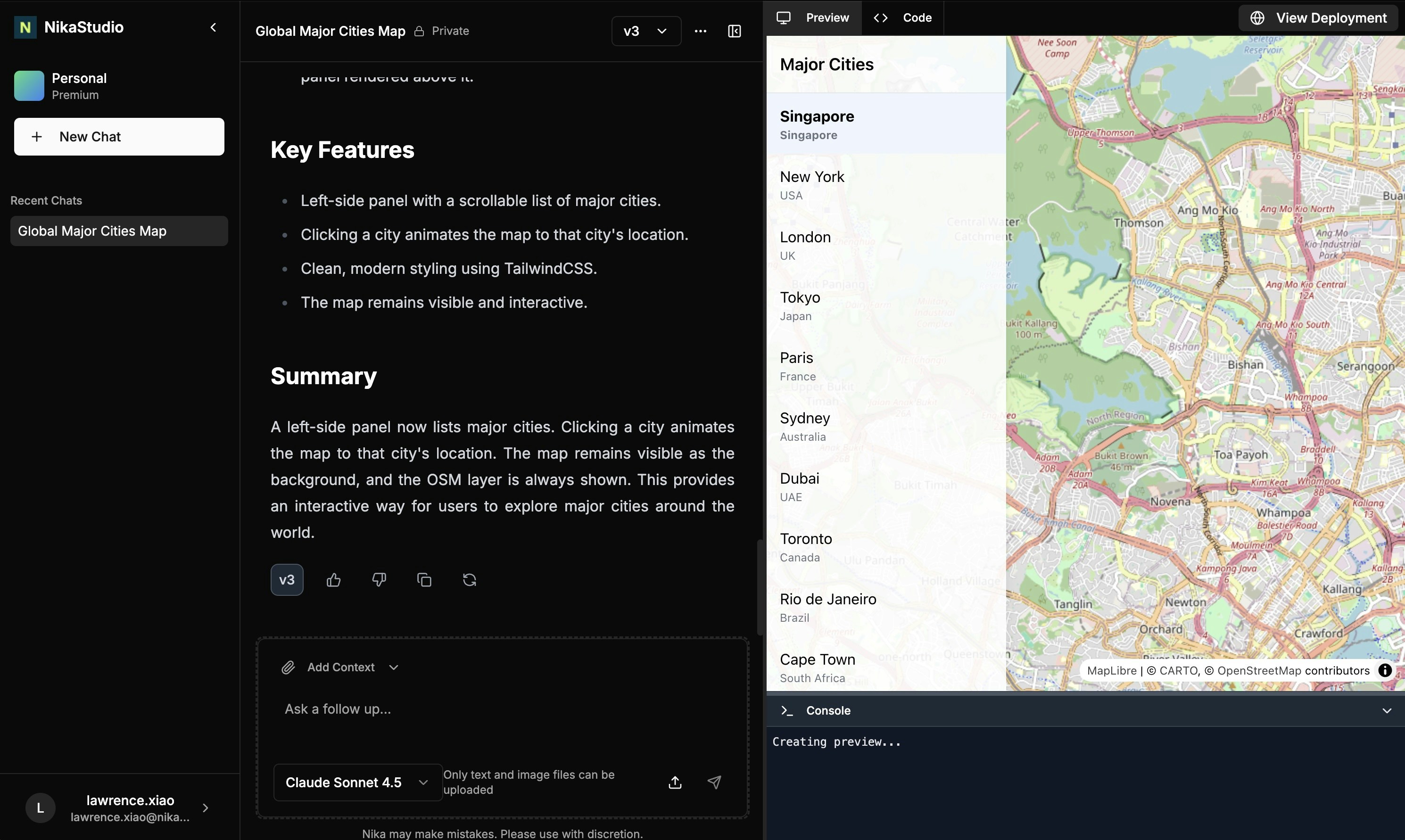
Task: Select the Preview tab
Action: pos(813,17)
